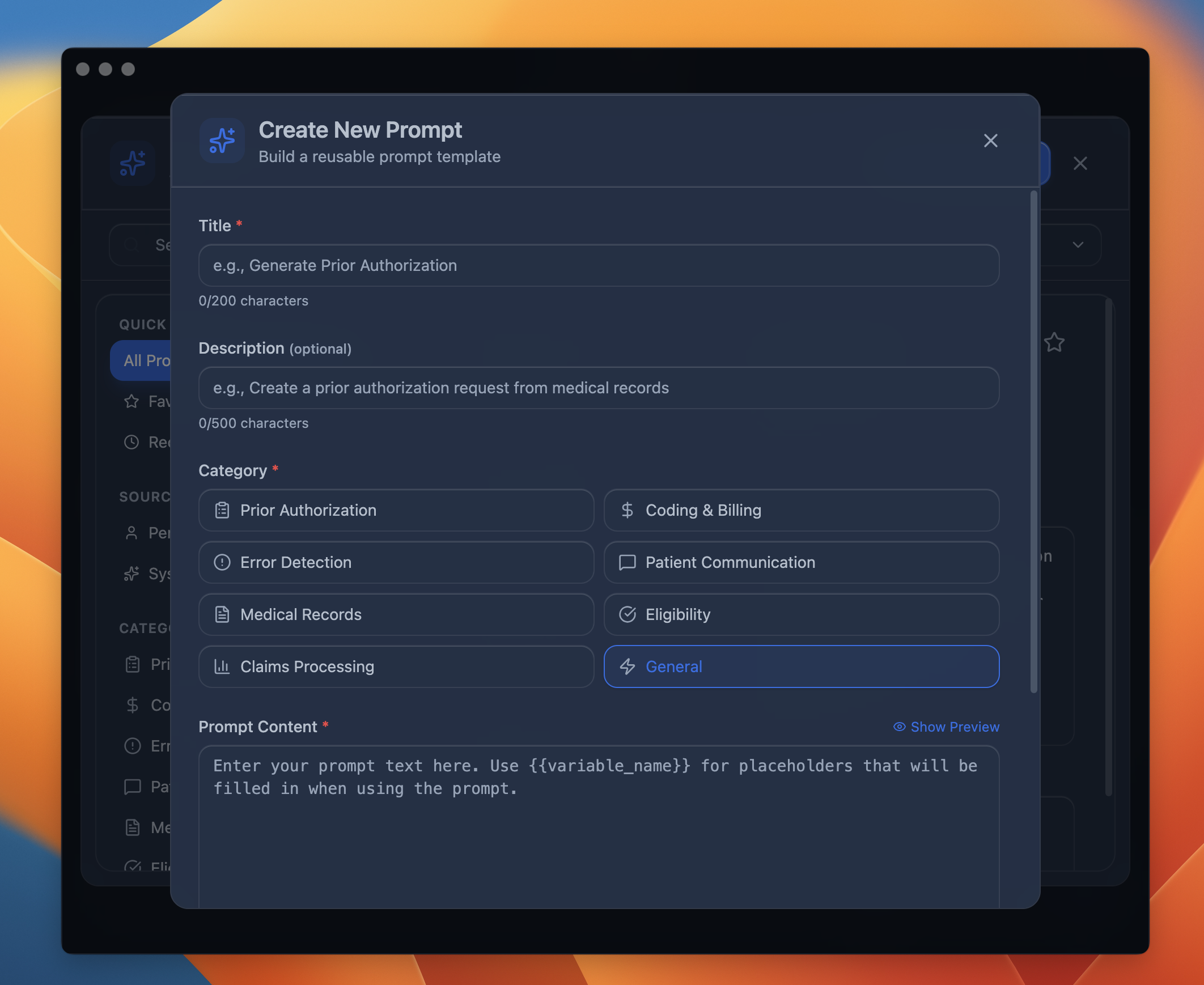Select the Prior Authorization category
The height and width of the screenshot is (985, 1204).
point(396,510)
